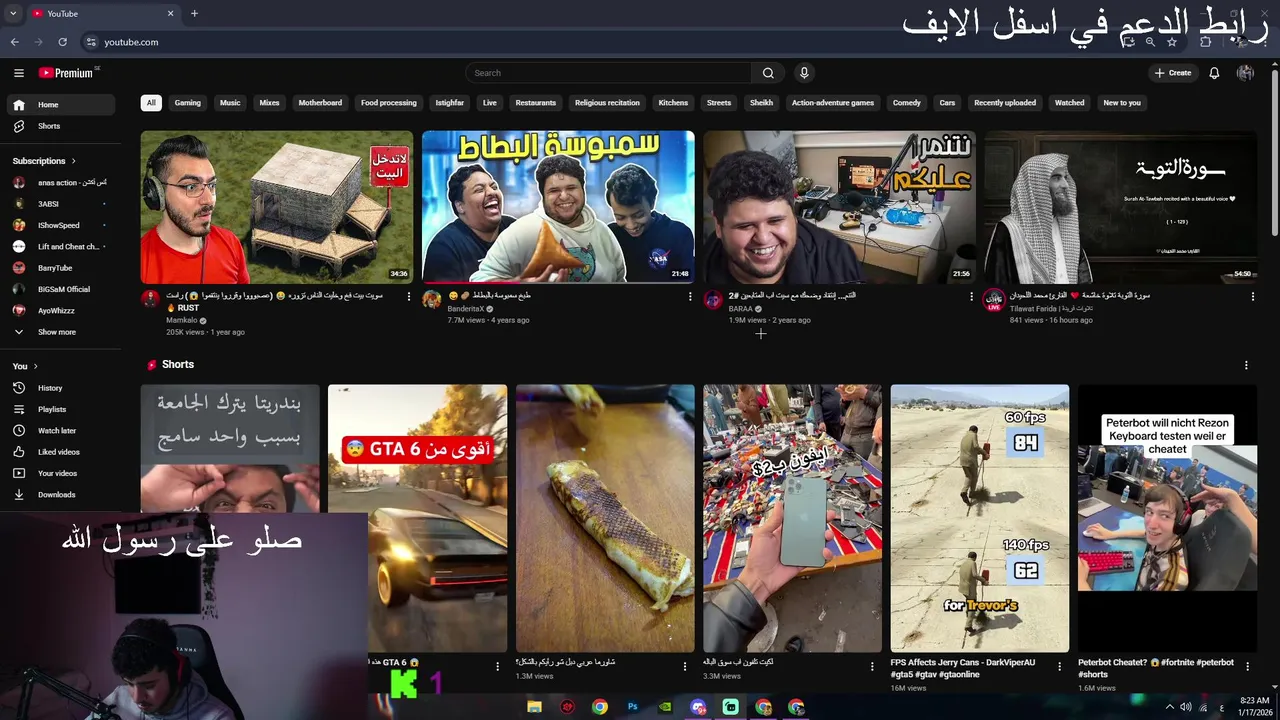
Task: Play the Surah Al-Tawbah video thumbnail
Action: point(1121,207)
